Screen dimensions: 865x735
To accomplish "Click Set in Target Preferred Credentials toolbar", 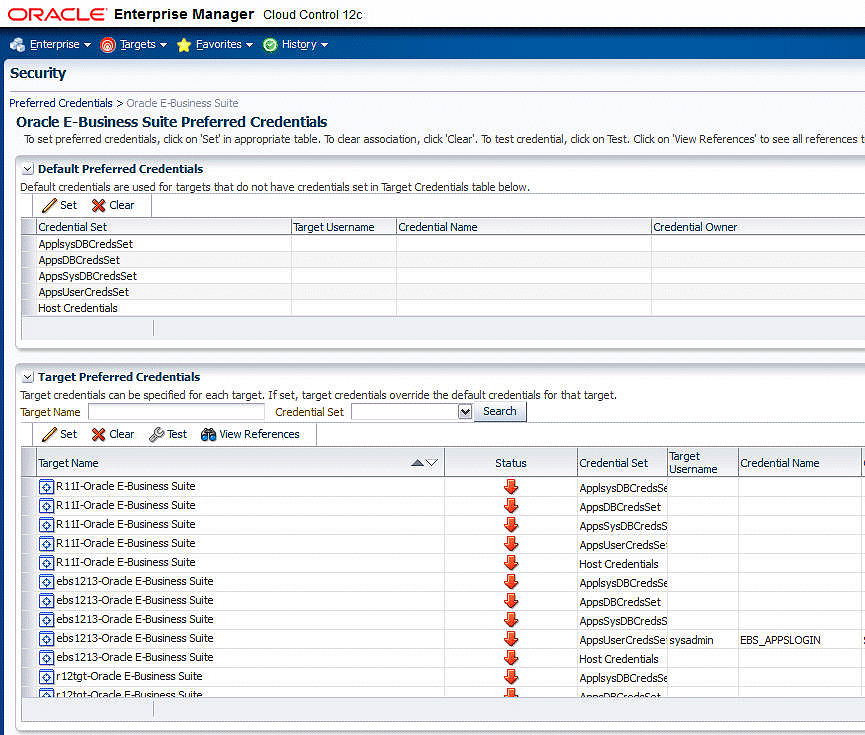I will 60,434.
